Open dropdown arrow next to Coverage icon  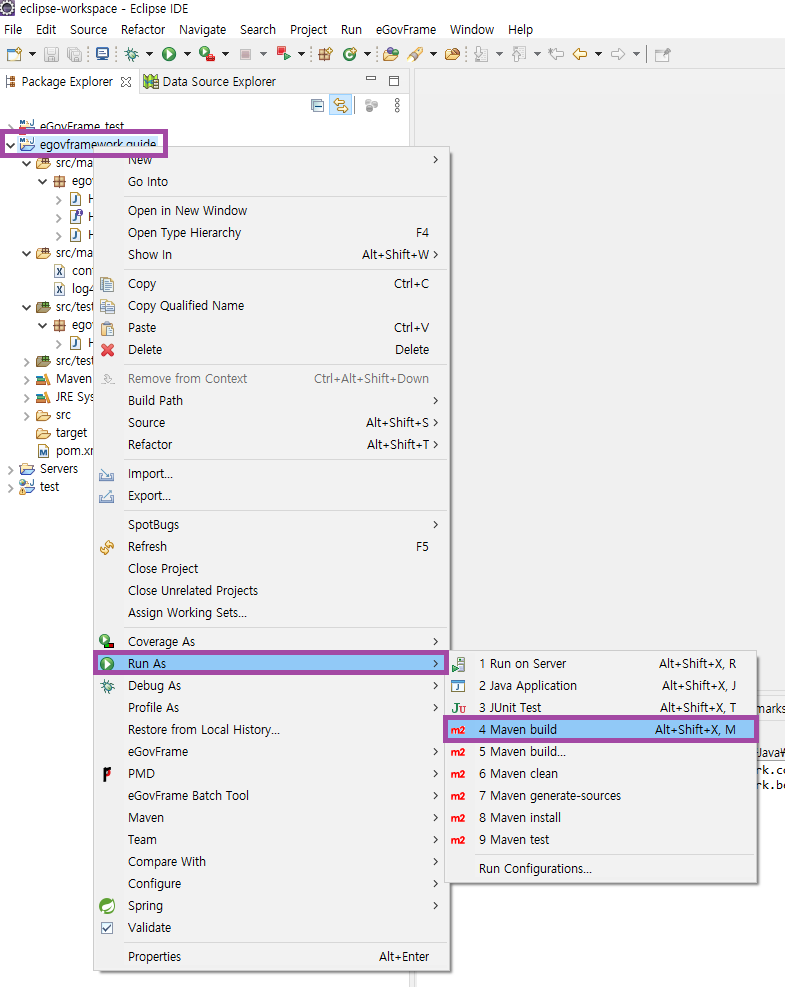click(x=225, y=54)
